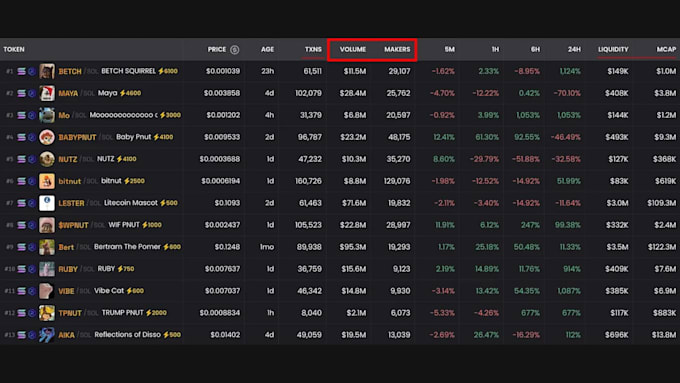Click the $122.3M market cap value

click(x=662, y=247)
